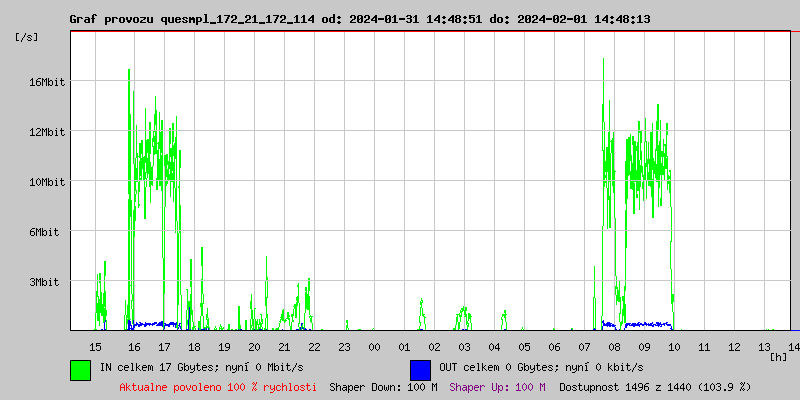
Task: Click the green IN legend swatch
Action: [81, 369]
